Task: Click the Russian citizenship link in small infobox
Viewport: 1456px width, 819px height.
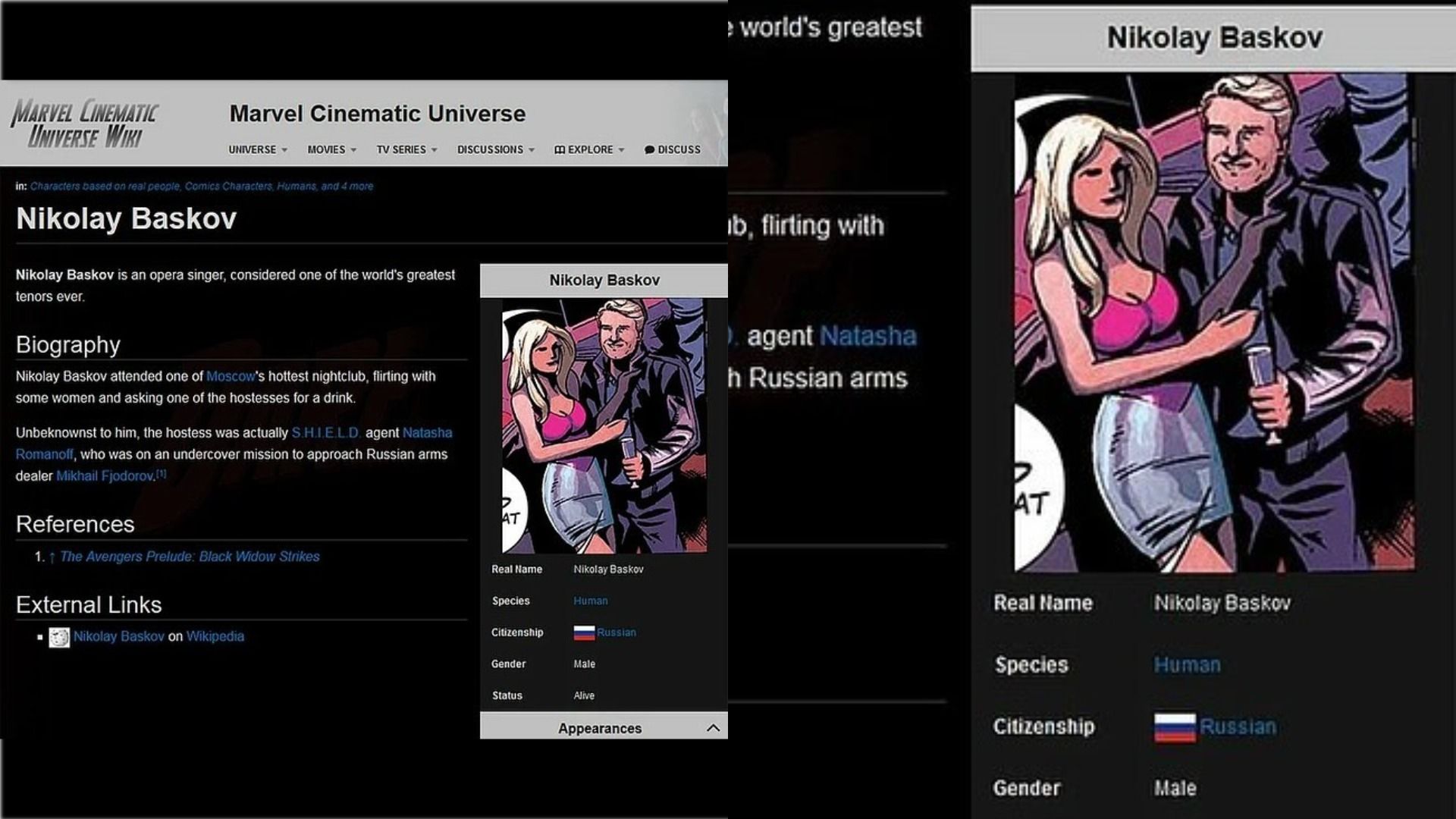Action: point(617,632)
